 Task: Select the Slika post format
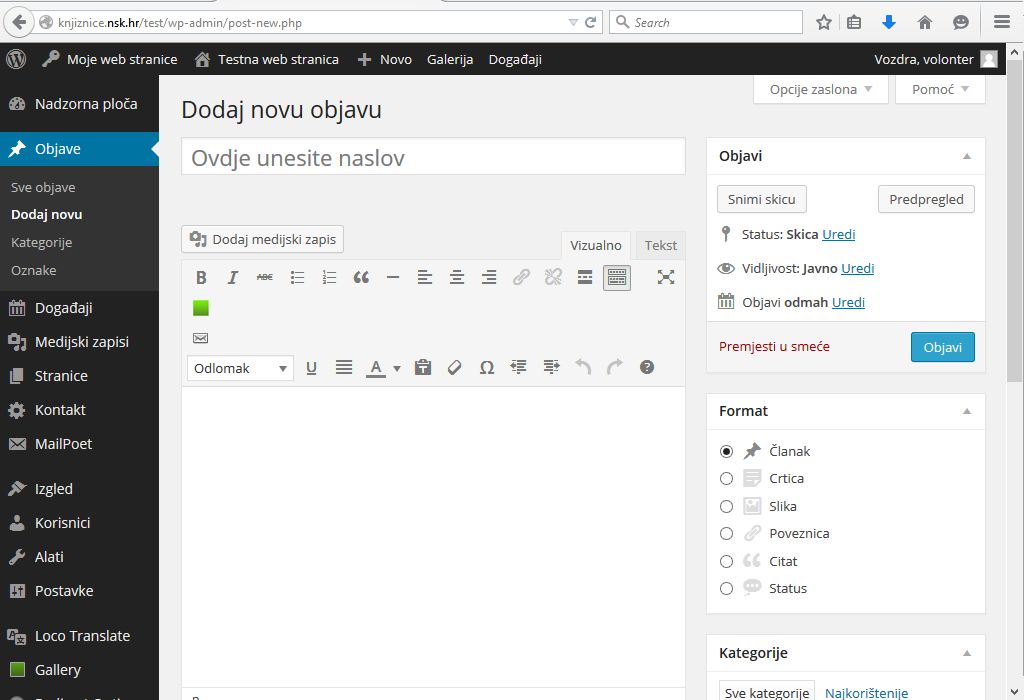(x=726, y=507)
